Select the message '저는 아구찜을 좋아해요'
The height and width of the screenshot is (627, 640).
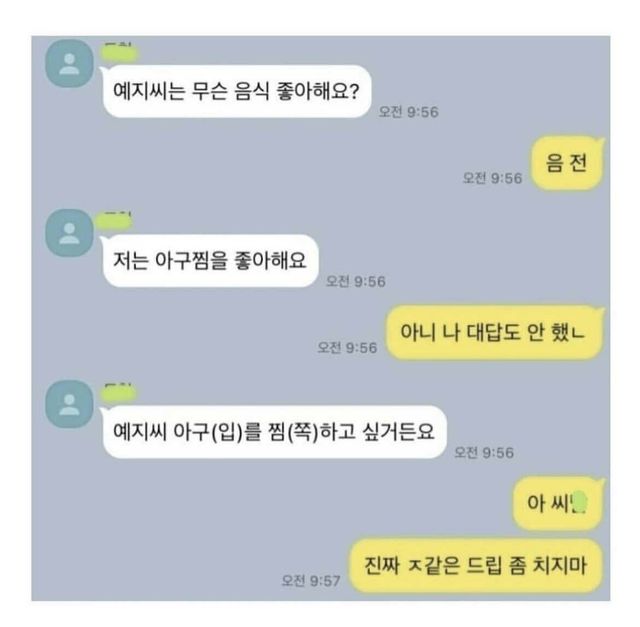[x=210, y=260]
